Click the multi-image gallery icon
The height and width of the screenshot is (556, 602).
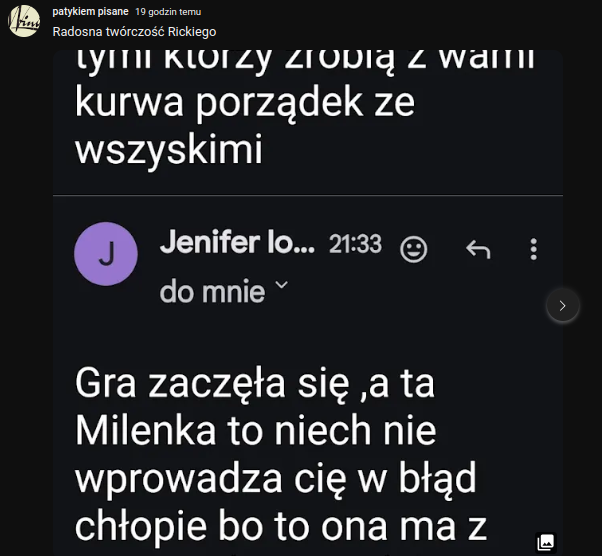(545, 542)
